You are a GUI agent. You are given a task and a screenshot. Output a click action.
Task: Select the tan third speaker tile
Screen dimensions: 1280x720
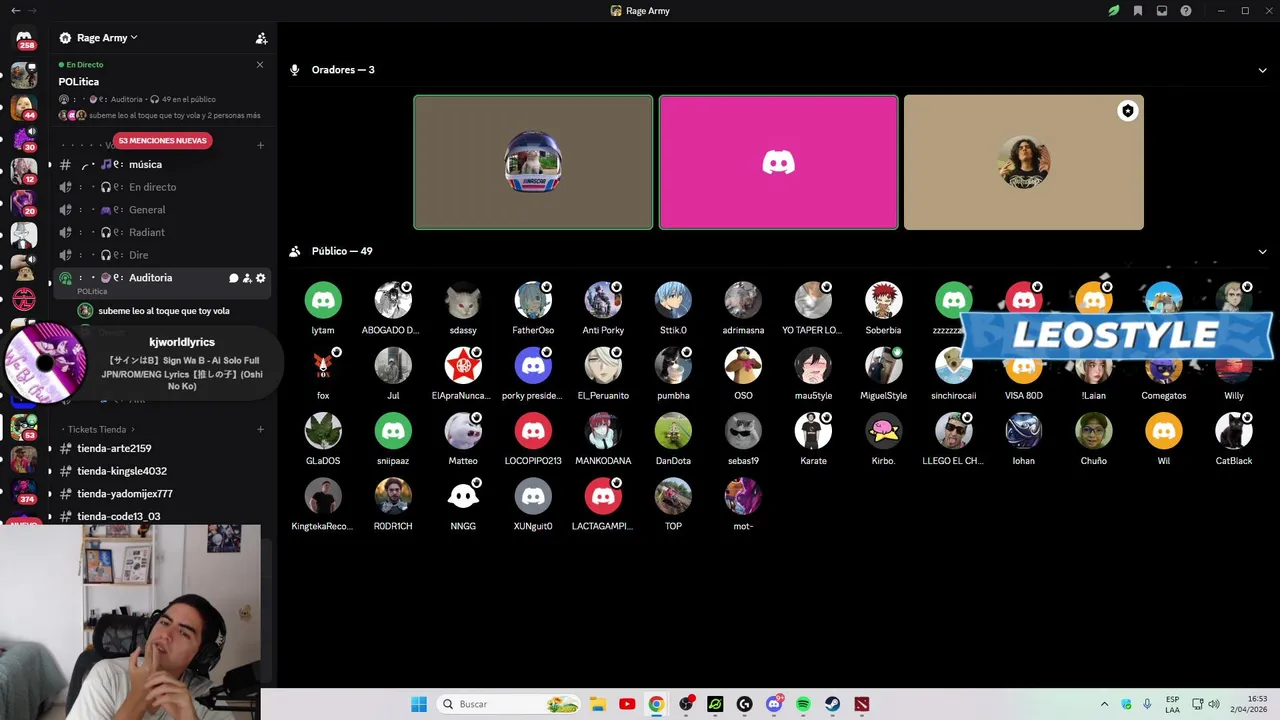click(1023, 162)
